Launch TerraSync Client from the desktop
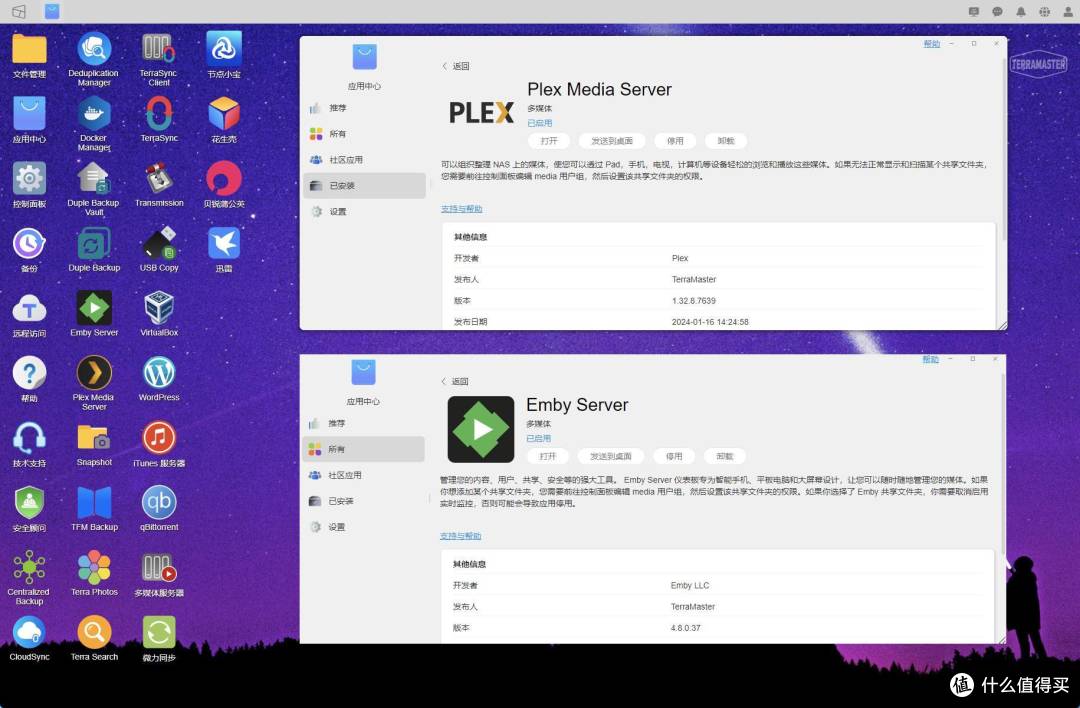Screen dimensions: 1080x708 pos(158,49)
